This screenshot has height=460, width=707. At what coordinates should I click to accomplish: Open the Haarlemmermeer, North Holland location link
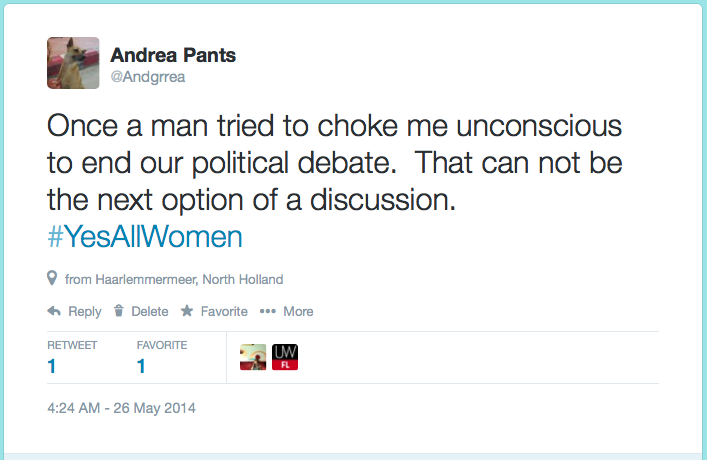pyautogui.click(x=174, y=279)
